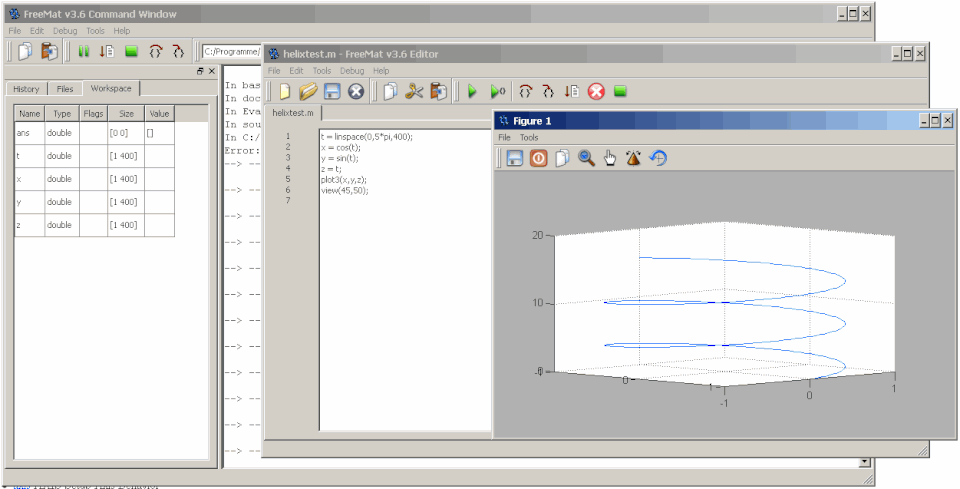Click the current directory path field
Screen dimensions: 960x489
click(x=232, y=52)
